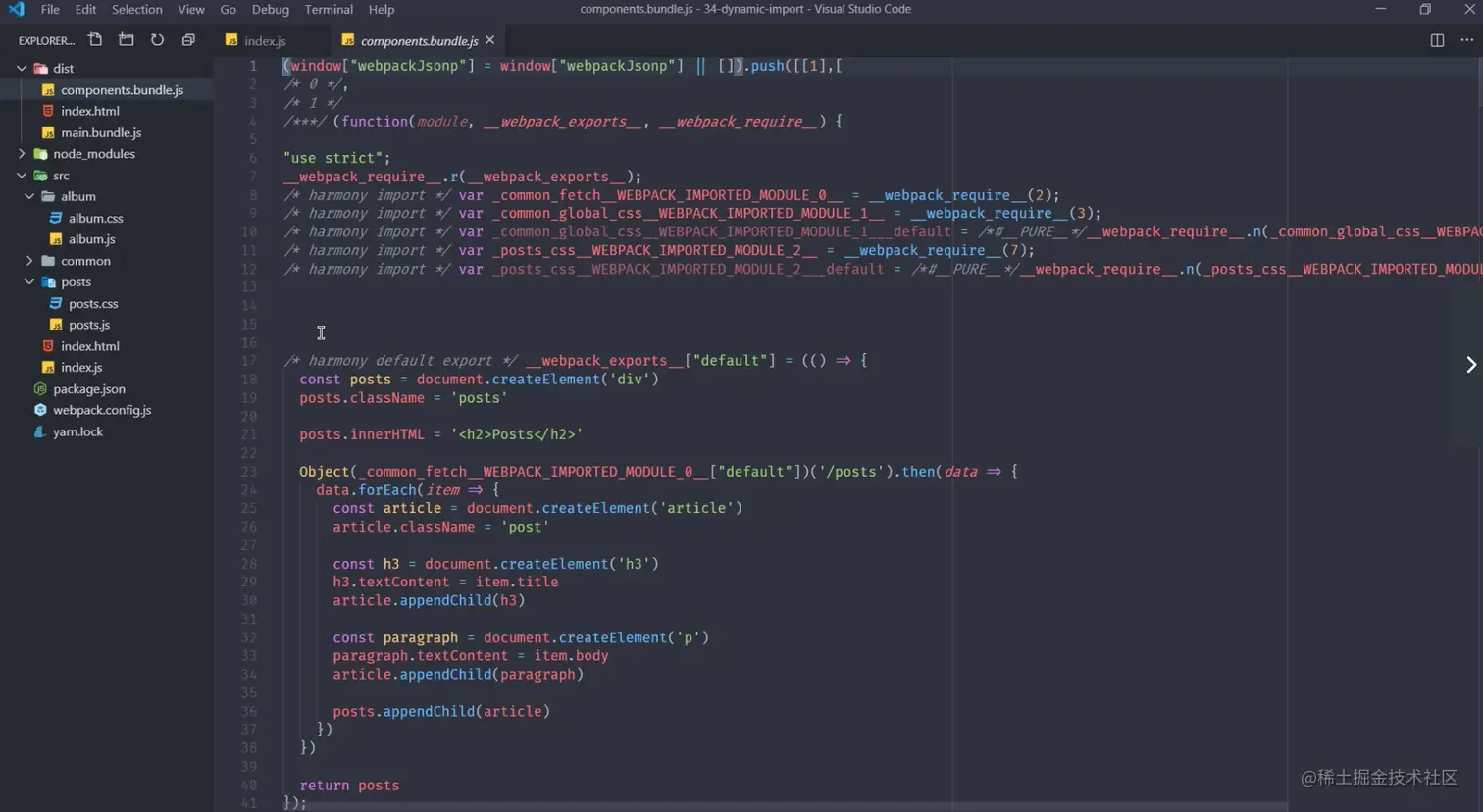Click the webpack icon beside webpack.config.js
1483x812 pixels.
pos(40,410)
